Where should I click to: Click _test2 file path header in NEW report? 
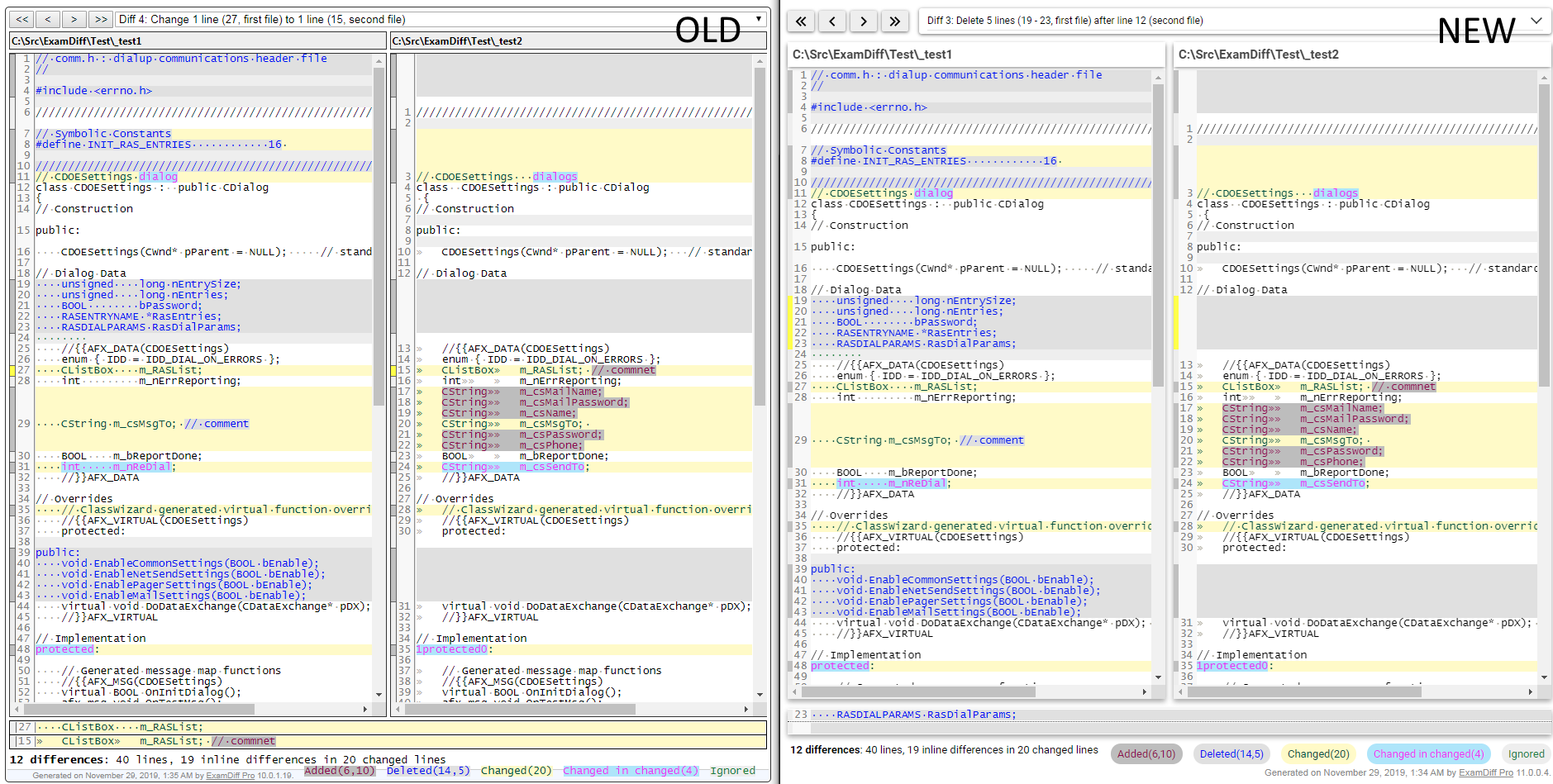[1362, 55]
